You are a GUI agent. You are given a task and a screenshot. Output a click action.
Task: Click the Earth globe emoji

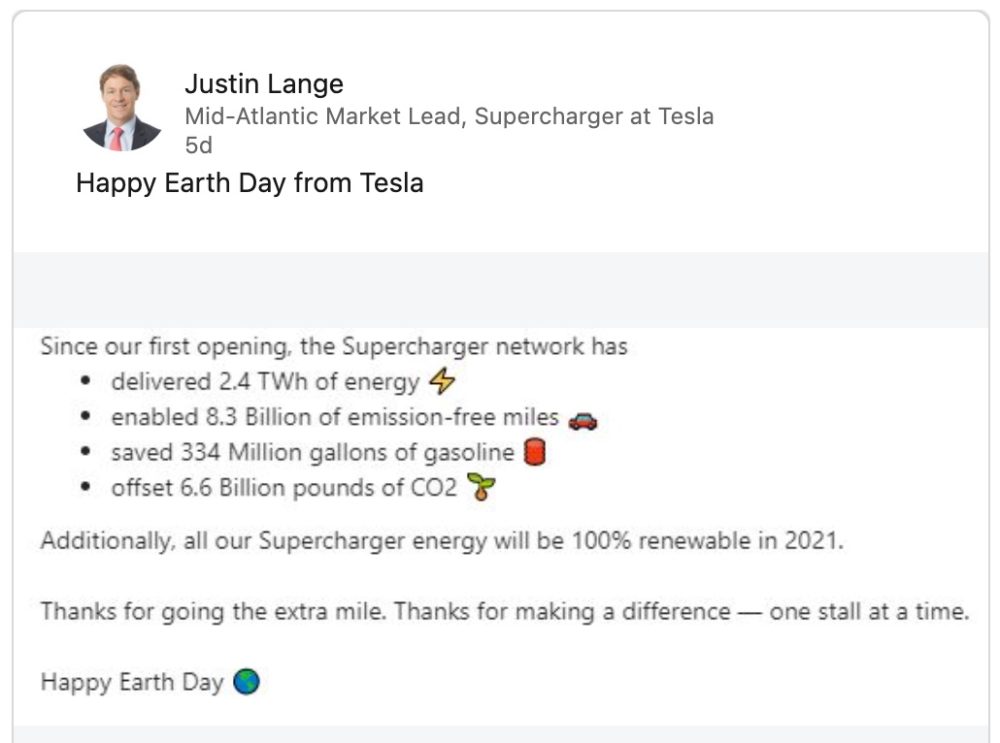click(x=246, y=683)
